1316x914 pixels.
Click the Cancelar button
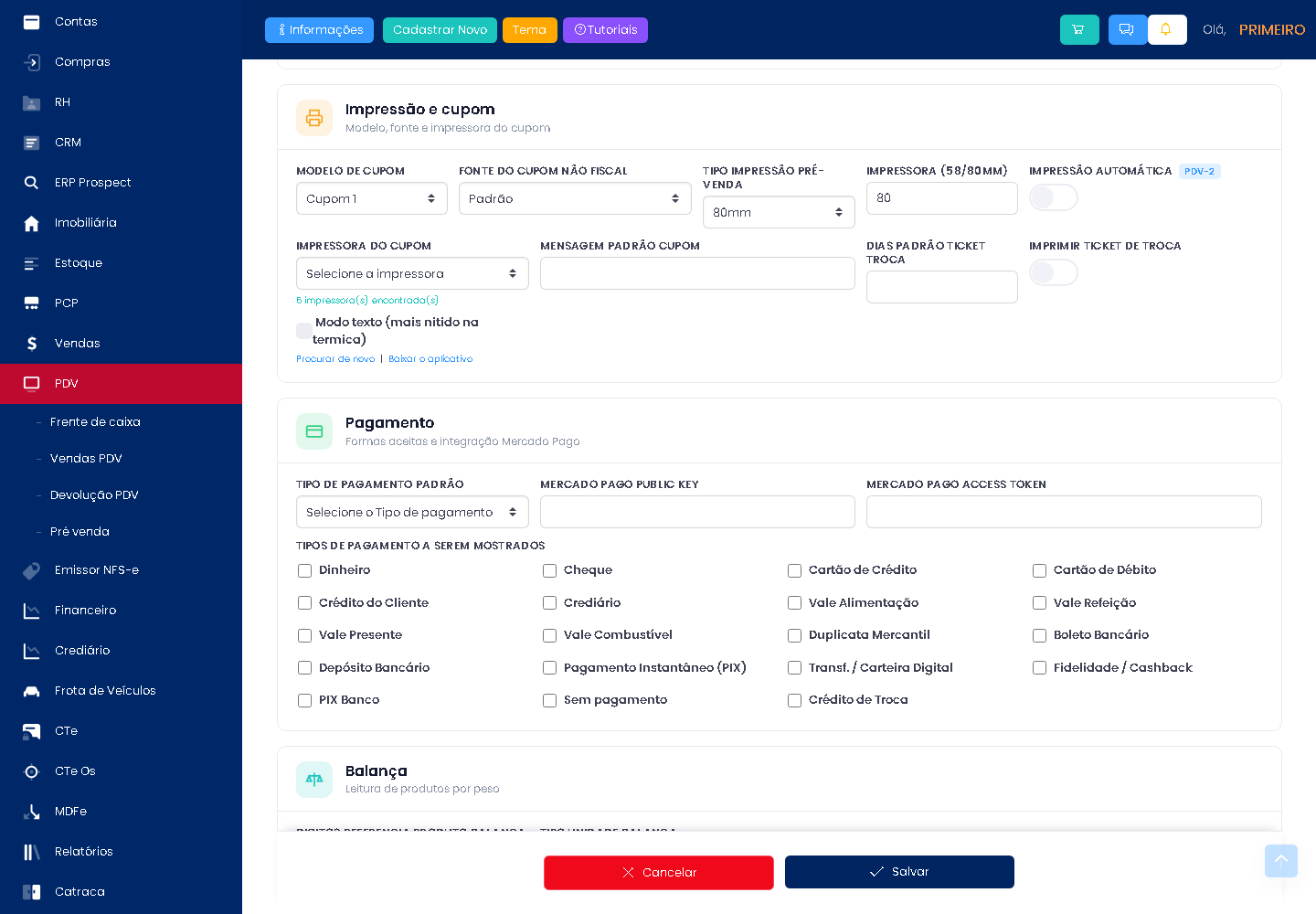[x=659, y=873]
